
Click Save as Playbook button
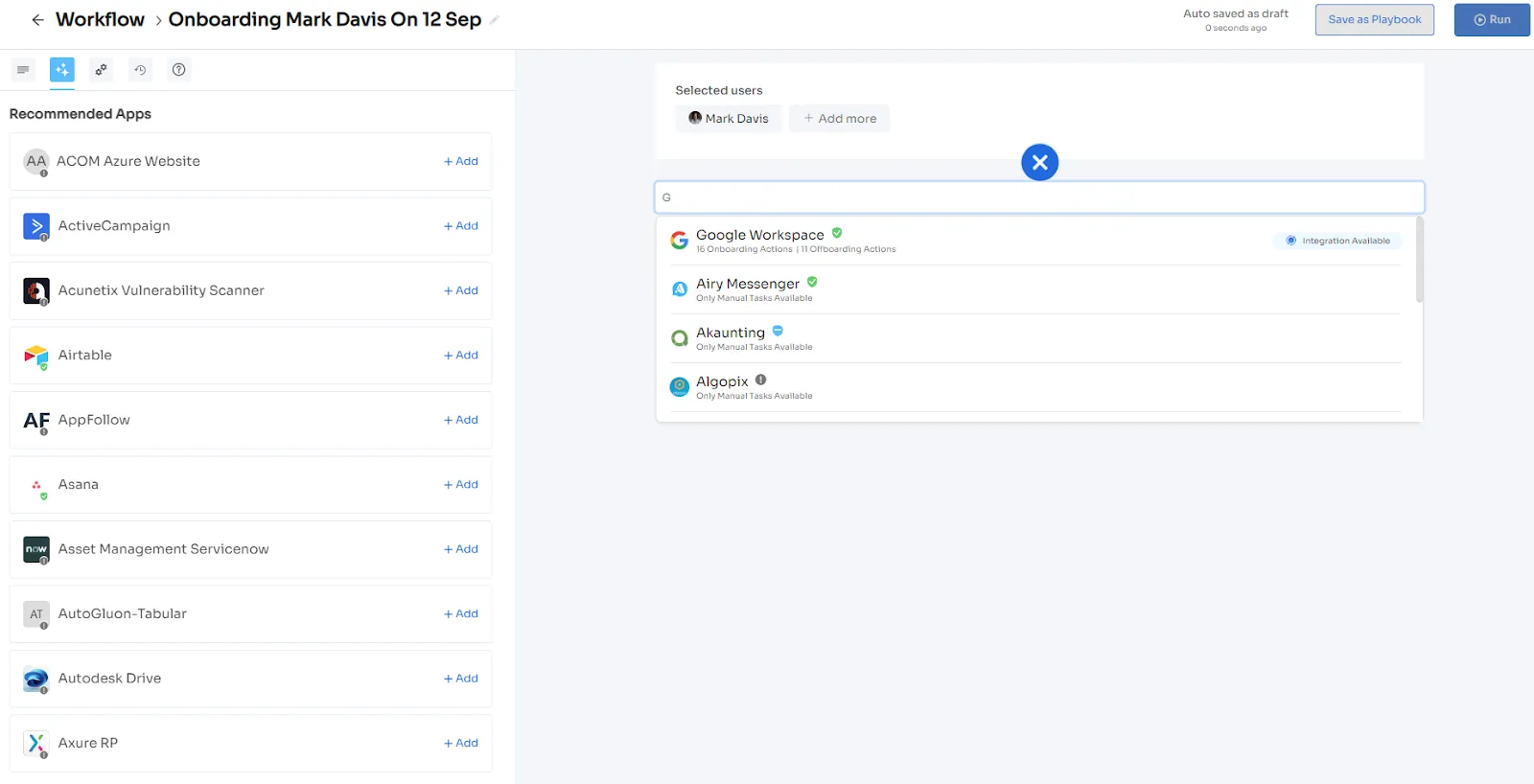pos(1374,19)
